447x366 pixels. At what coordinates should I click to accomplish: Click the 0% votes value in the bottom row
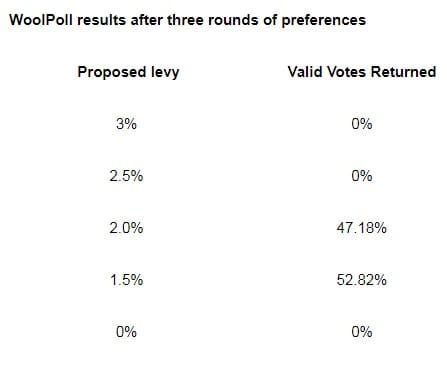[362, 332]
